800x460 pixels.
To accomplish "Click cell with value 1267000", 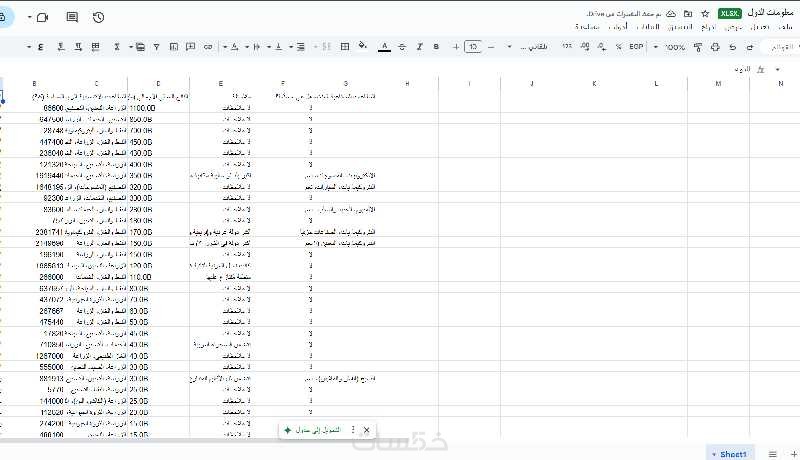I will tap(50, 356).
